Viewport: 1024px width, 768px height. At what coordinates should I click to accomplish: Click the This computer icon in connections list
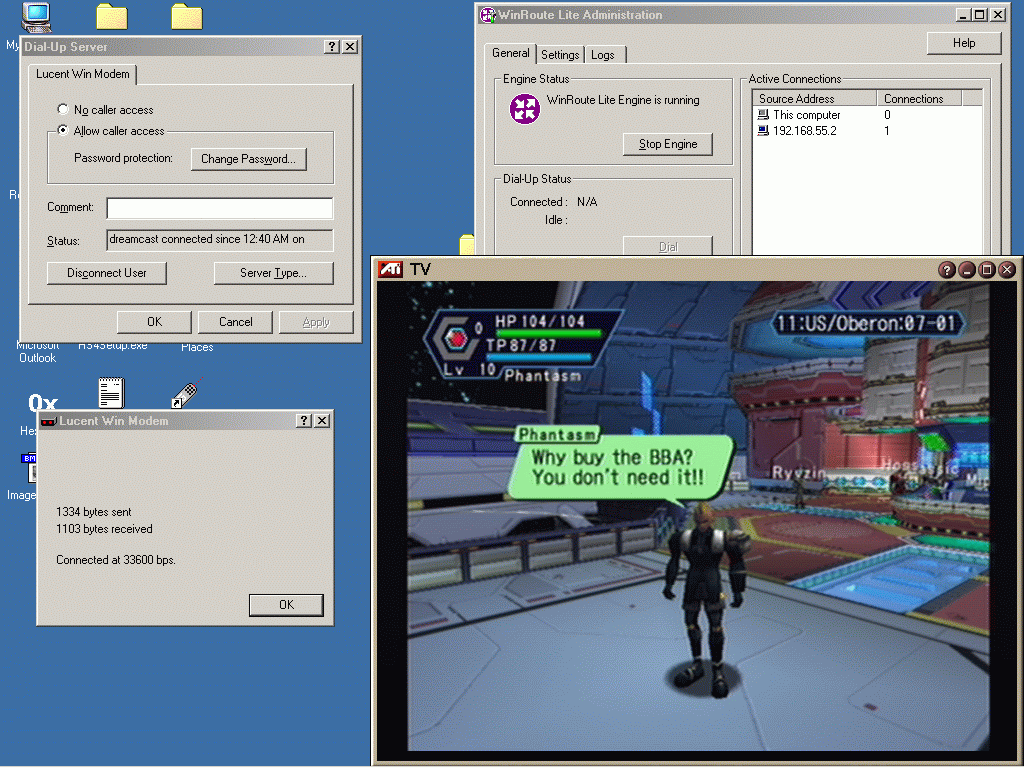763,114
